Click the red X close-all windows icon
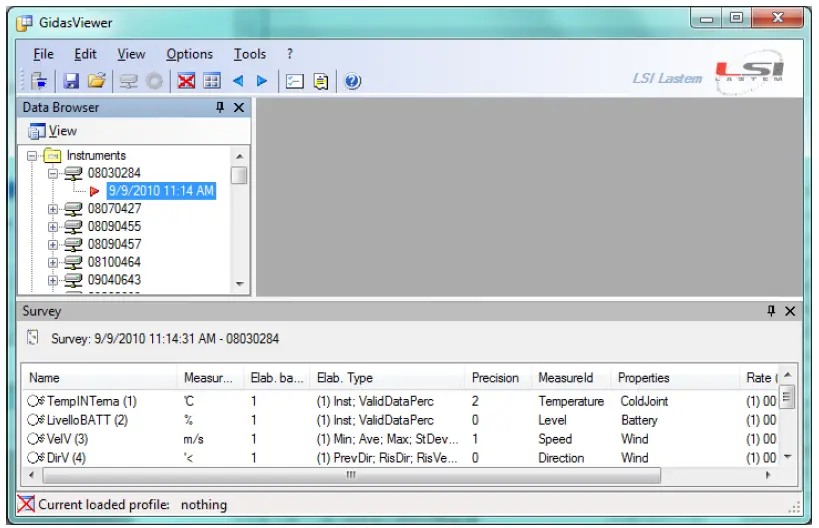 pyautogui.click(x=186, y=81)
